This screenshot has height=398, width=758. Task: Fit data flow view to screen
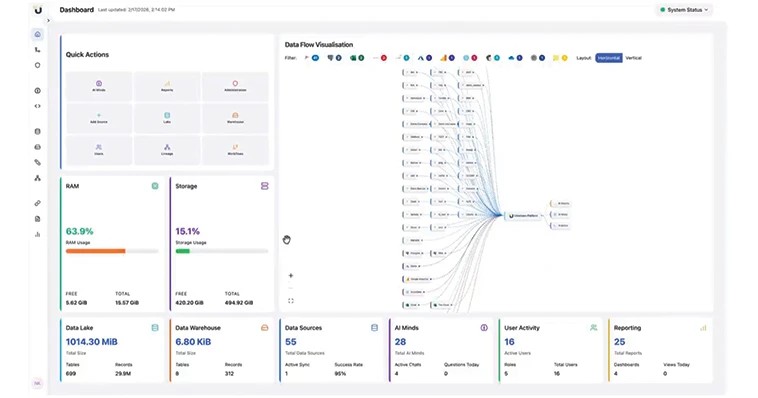(x=291, y=301)
